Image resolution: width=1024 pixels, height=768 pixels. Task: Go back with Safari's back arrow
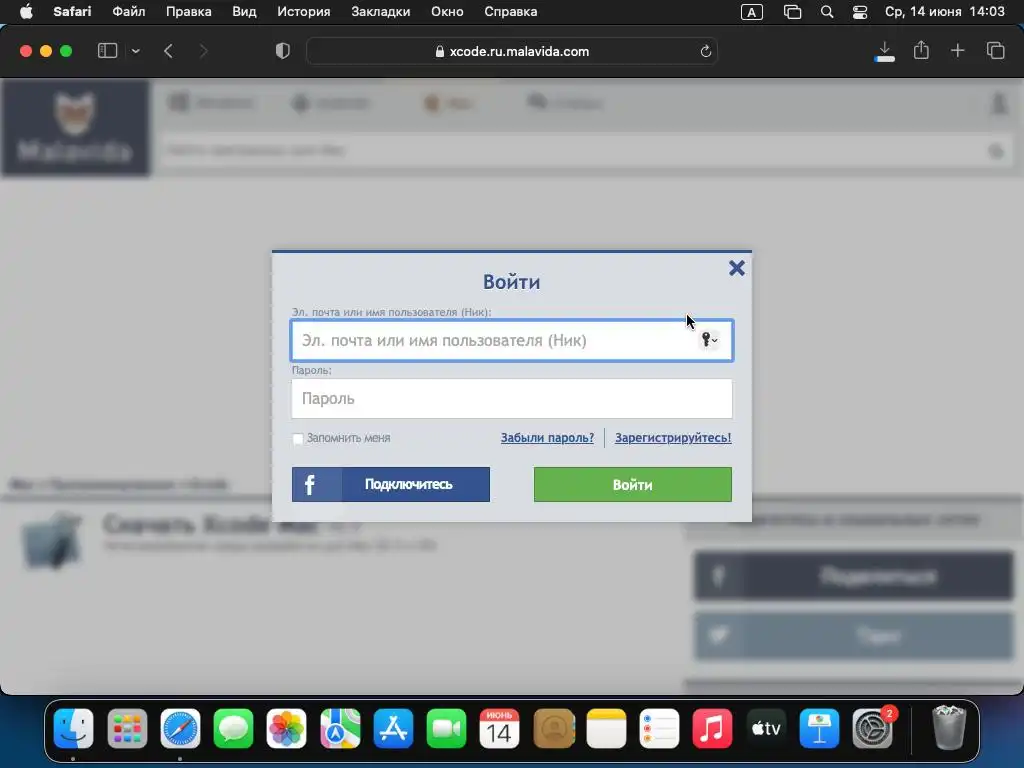click(x=168, y=51)
